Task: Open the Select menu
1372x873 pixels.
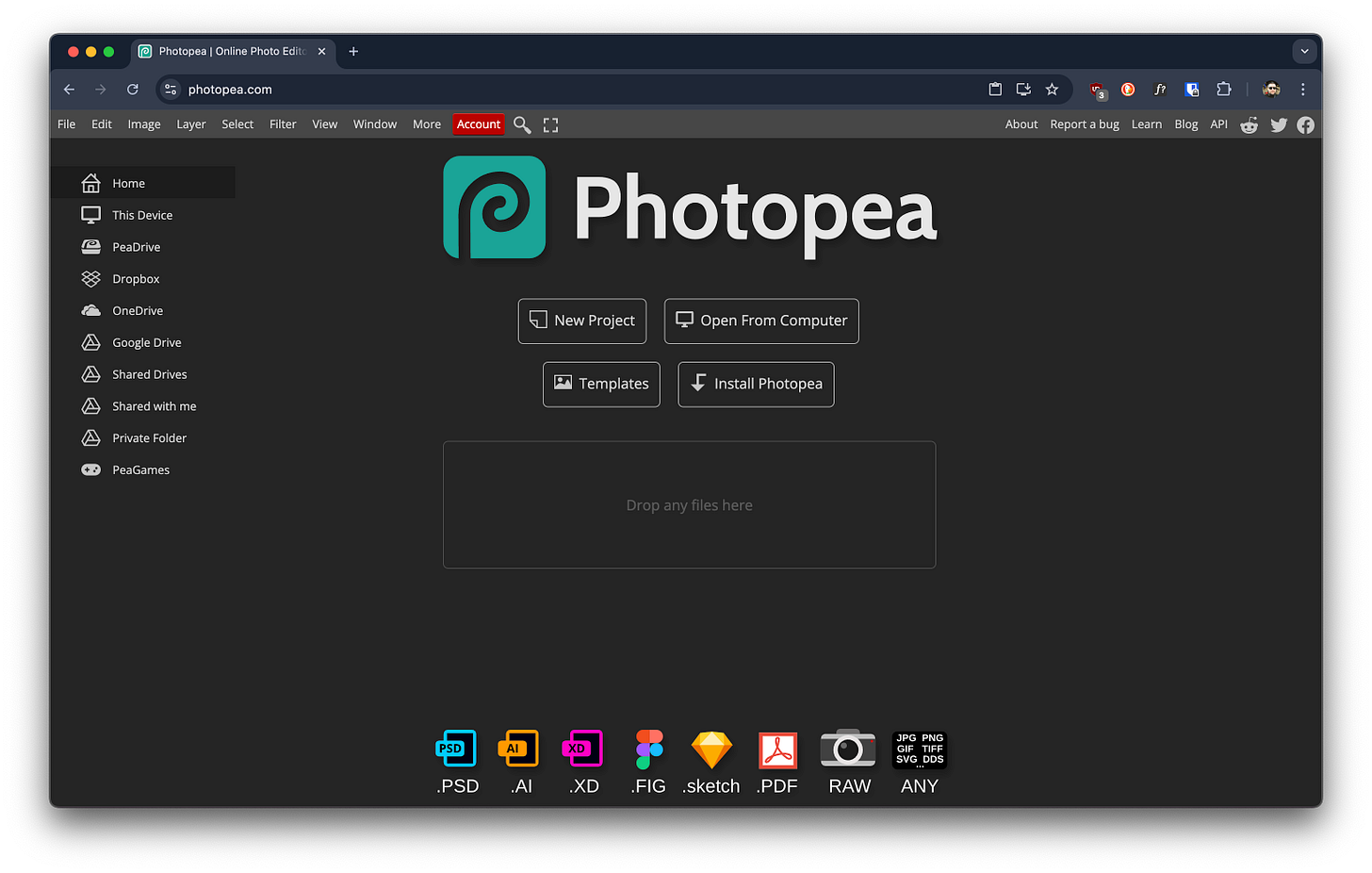Action: [237, 124]
